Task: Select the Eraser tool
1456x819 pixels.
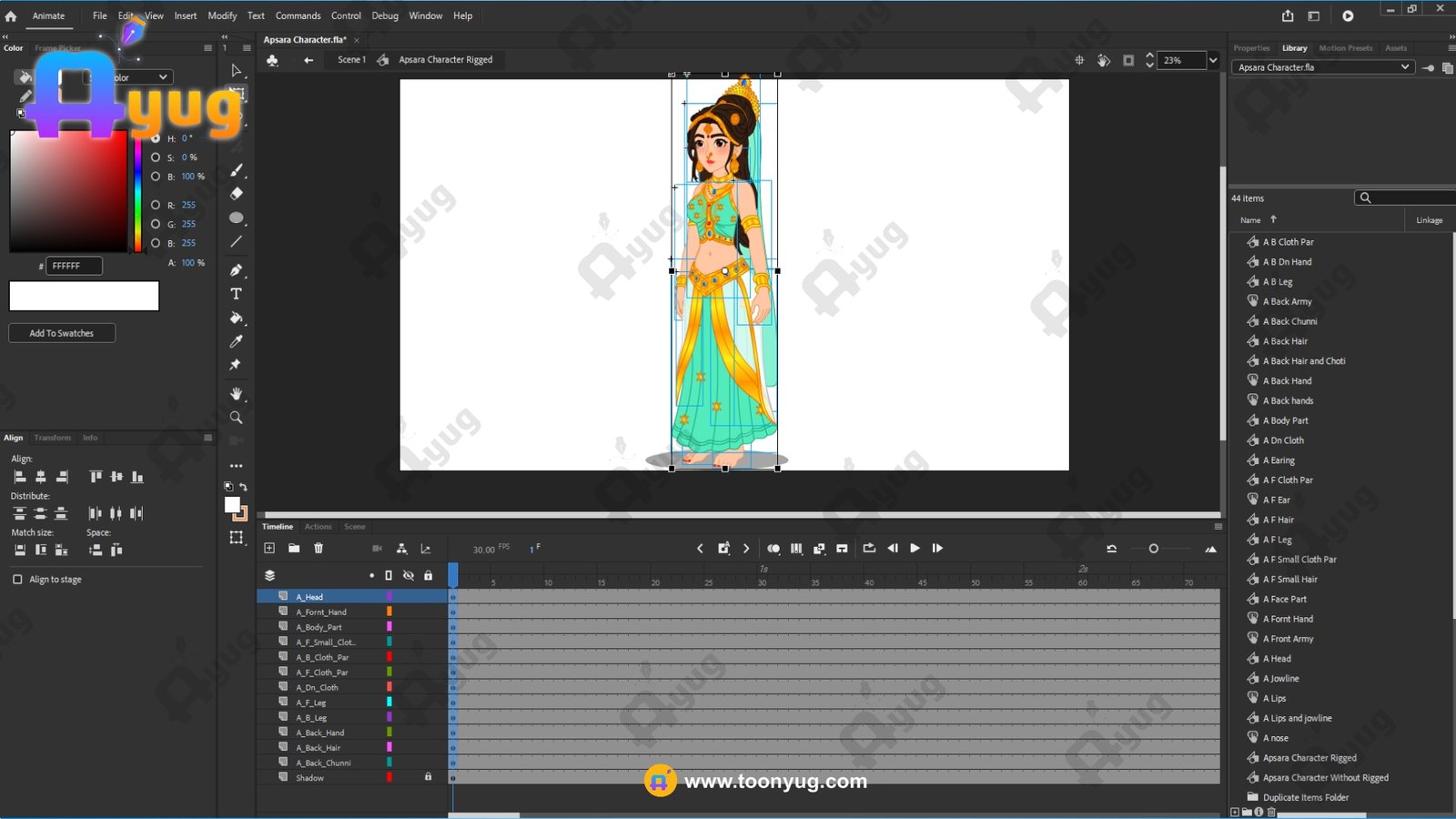Action: point(237,194)
